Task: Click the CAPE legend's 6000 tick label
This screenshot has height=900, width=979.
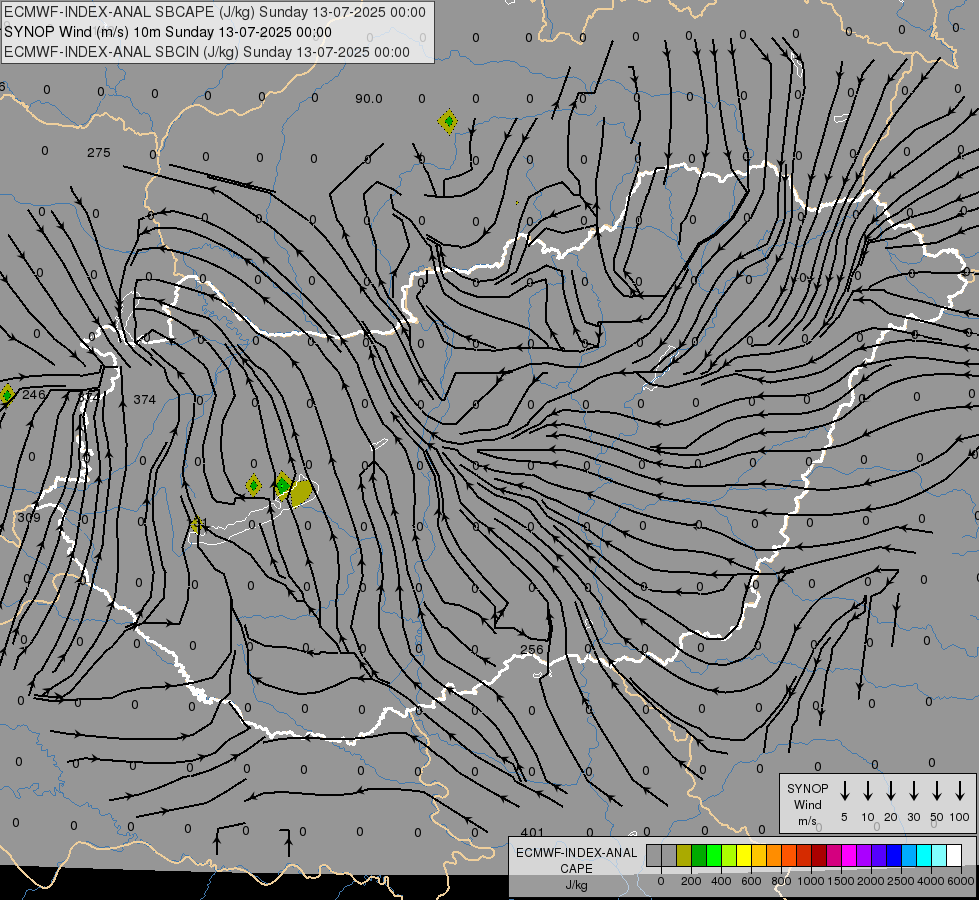Action: [961, 881]
